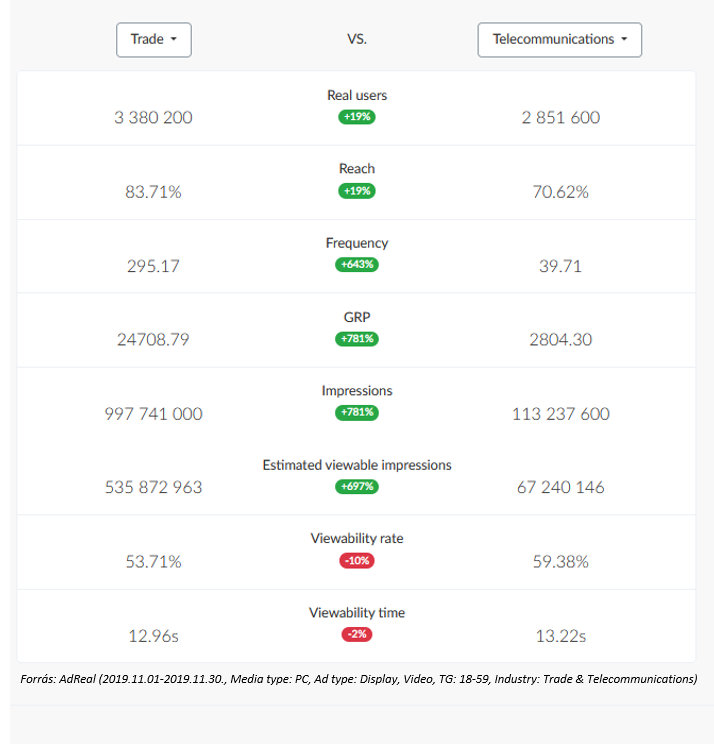Open the Trade industry dropdown
The image size is (714, 744).
click(x=153, y=40)
